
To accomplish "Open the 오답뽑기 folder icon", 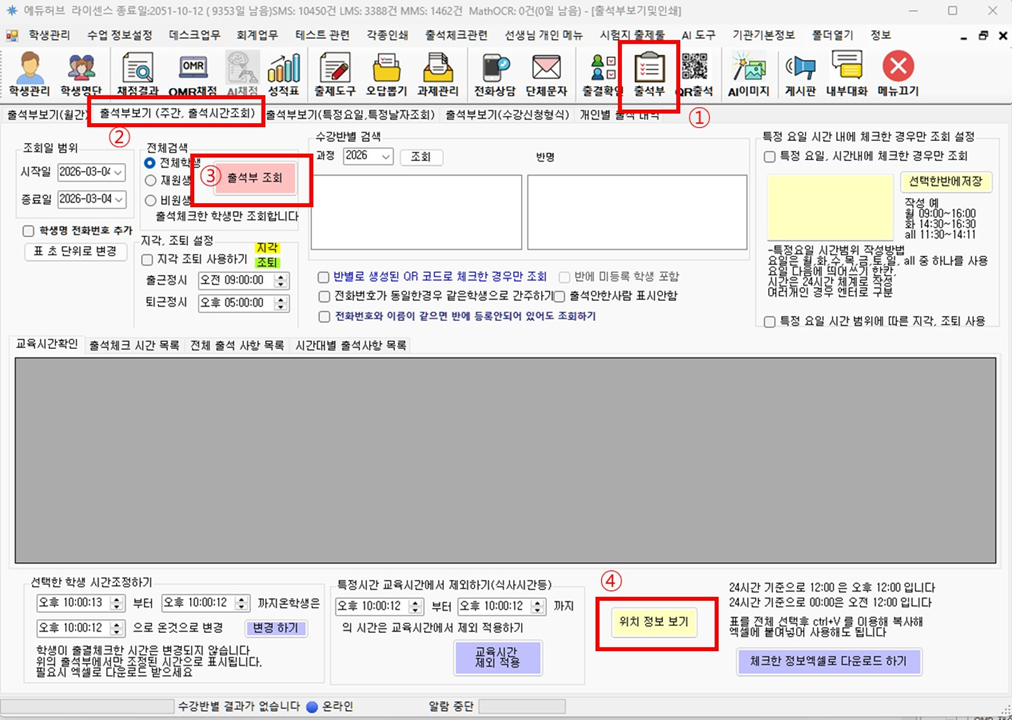I will (x=385, y=72).
